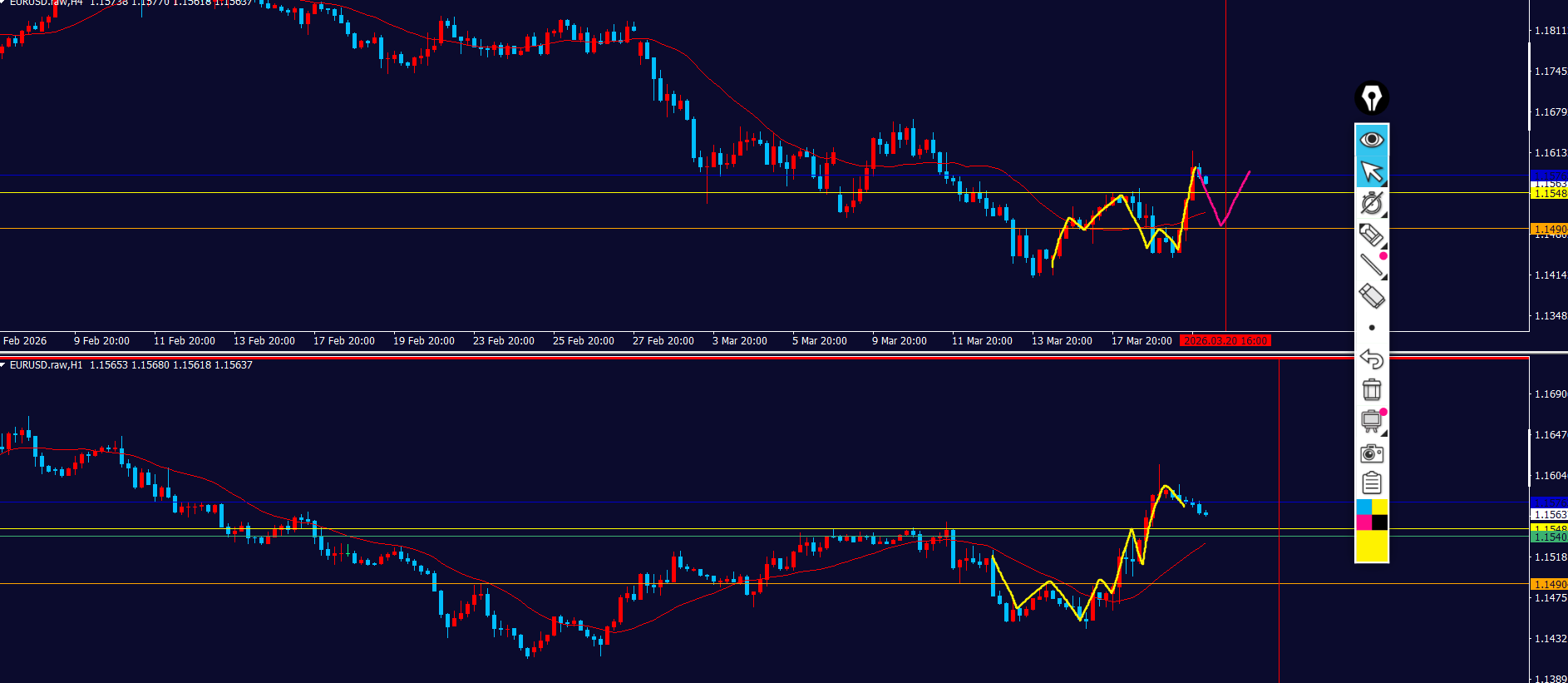
Task: Take a screenshot with the camera icon
Action: pos(1371,453)
